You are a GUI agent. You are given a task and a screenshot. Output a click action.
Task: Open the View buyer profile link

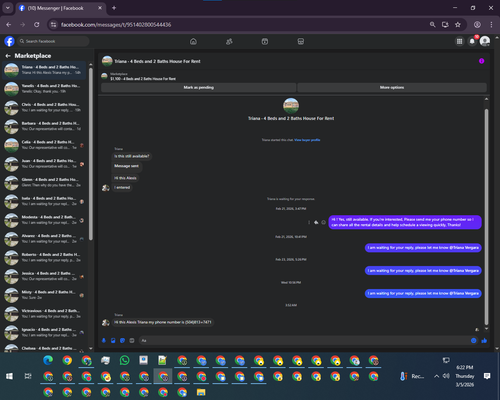(x=307, y=140)
